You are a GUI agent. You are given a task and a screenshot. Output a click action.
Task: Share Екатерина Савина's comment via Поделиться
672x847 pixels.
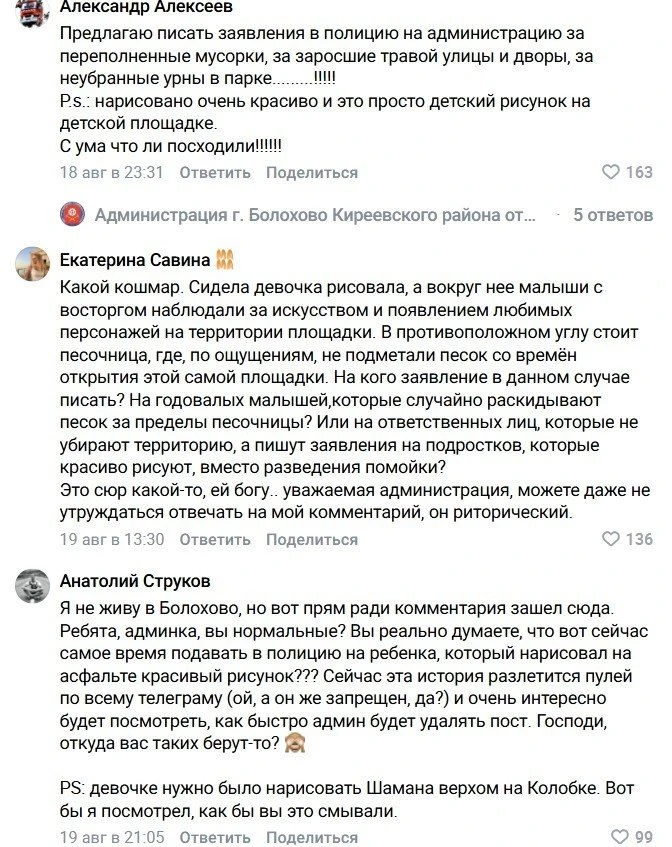(x=312, y=540)
